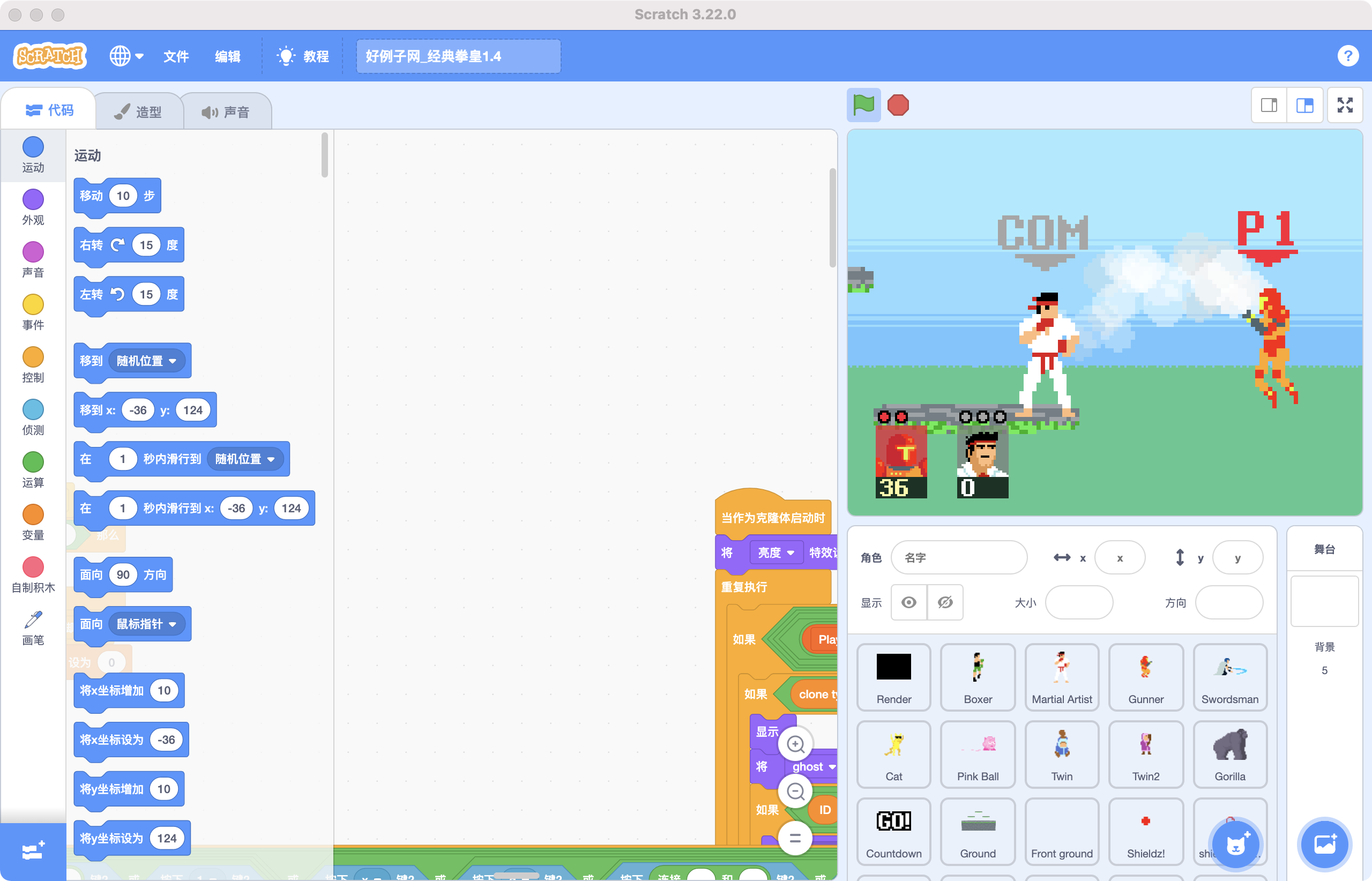The width and height of the screenshot is (1372, 881).
Task: Open 随机位置 dropdown in 移到 block
Action: (x=146, y=361)
